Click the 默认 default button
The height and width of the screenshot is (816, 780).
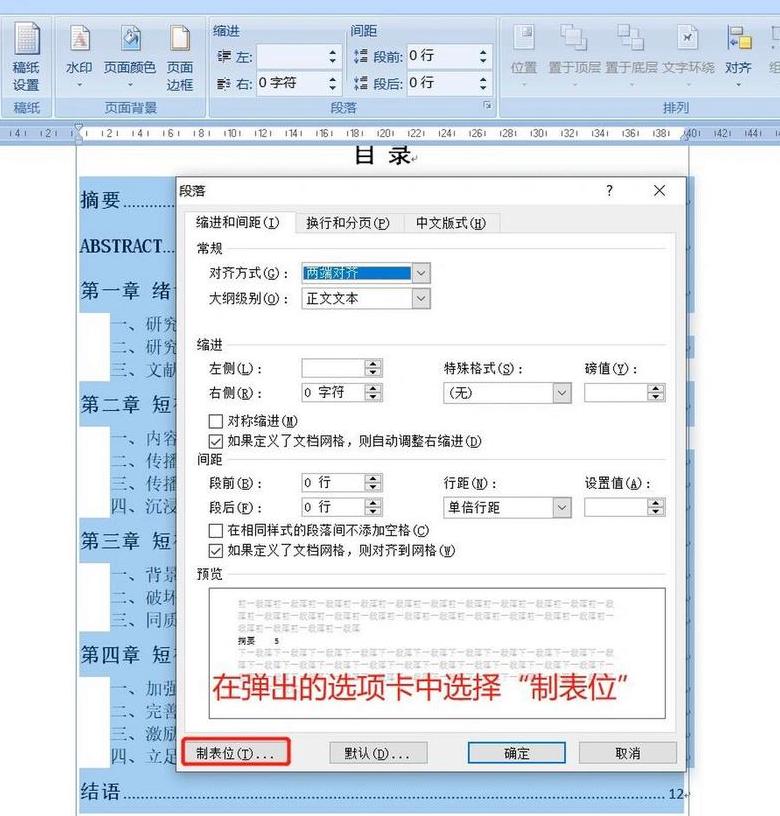point(378,753)
